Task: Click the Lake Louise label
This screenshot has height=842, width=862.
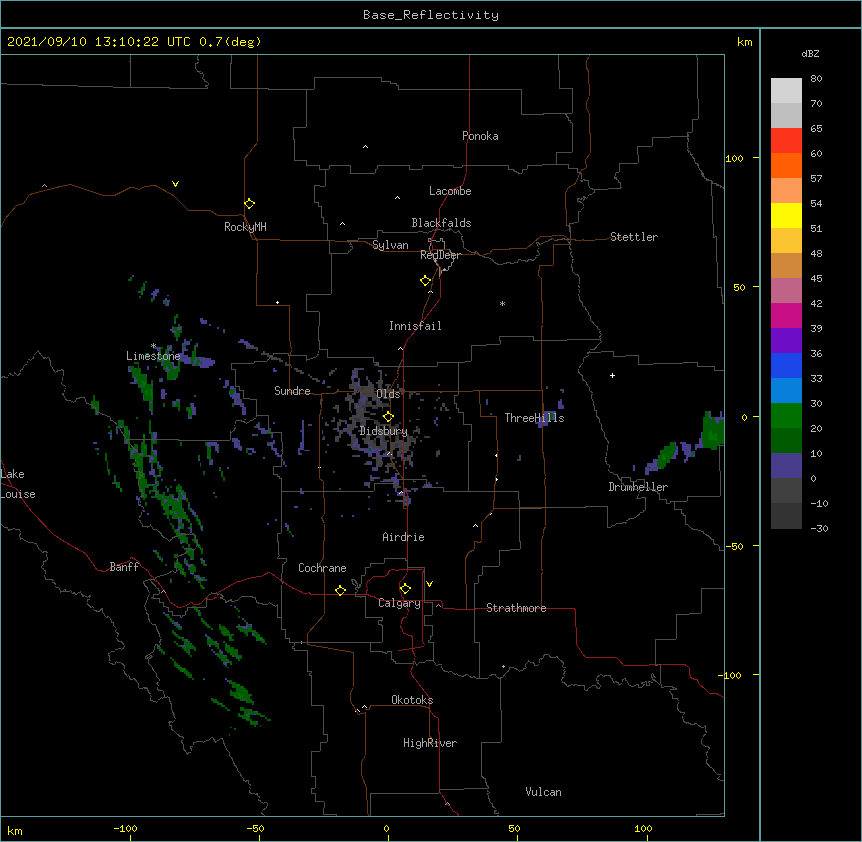Action: (x=16, y=484)
